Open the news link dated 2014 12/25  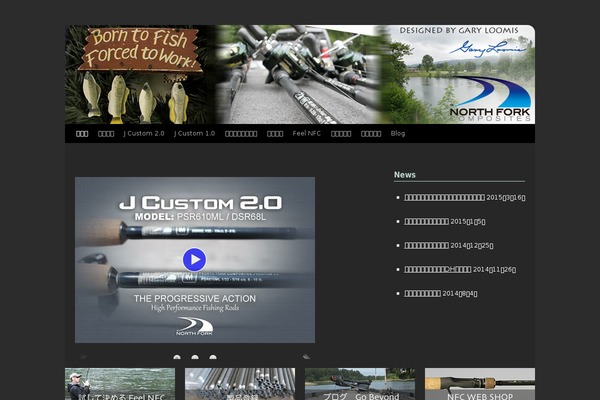pos(426,245)
